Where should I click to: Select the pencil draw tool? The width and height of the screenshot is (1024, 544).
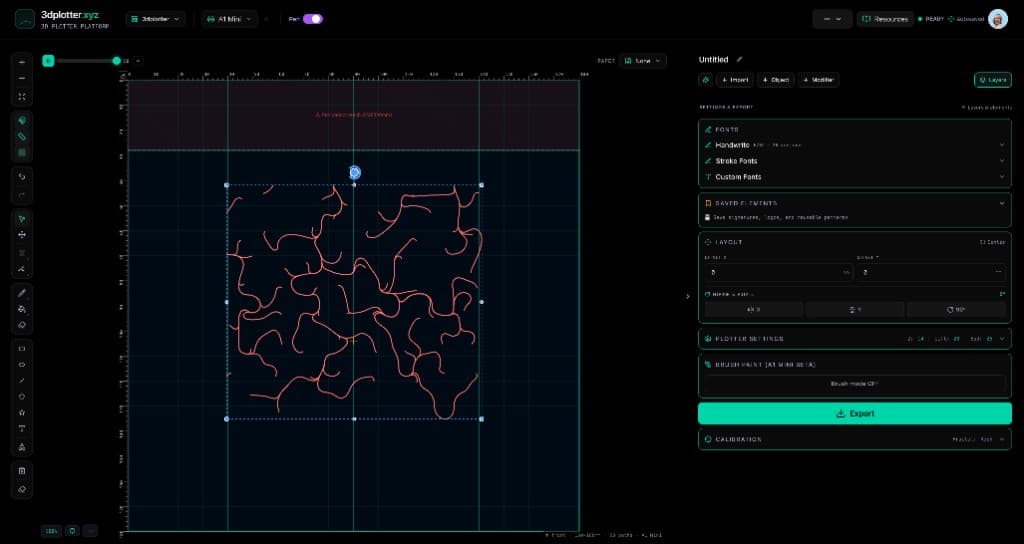pos(22,293)
